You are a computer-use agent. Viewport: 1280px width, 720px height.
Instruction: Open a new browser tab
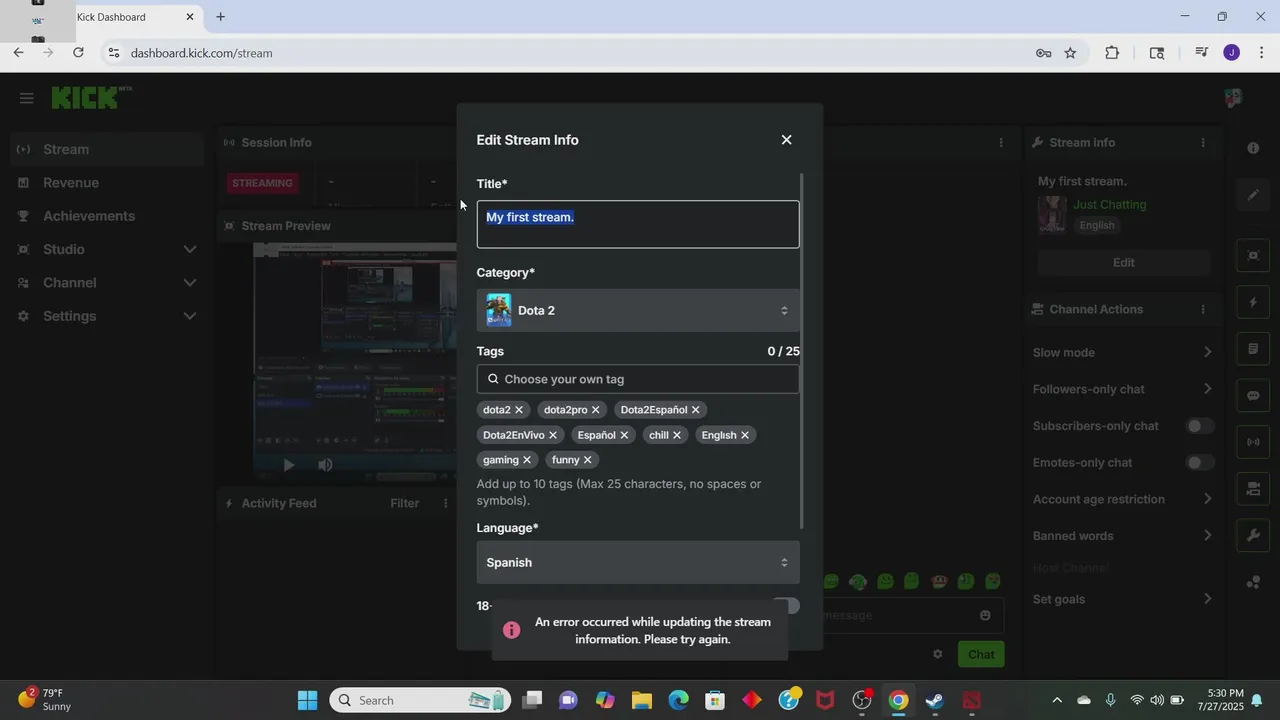coord(220,17)
